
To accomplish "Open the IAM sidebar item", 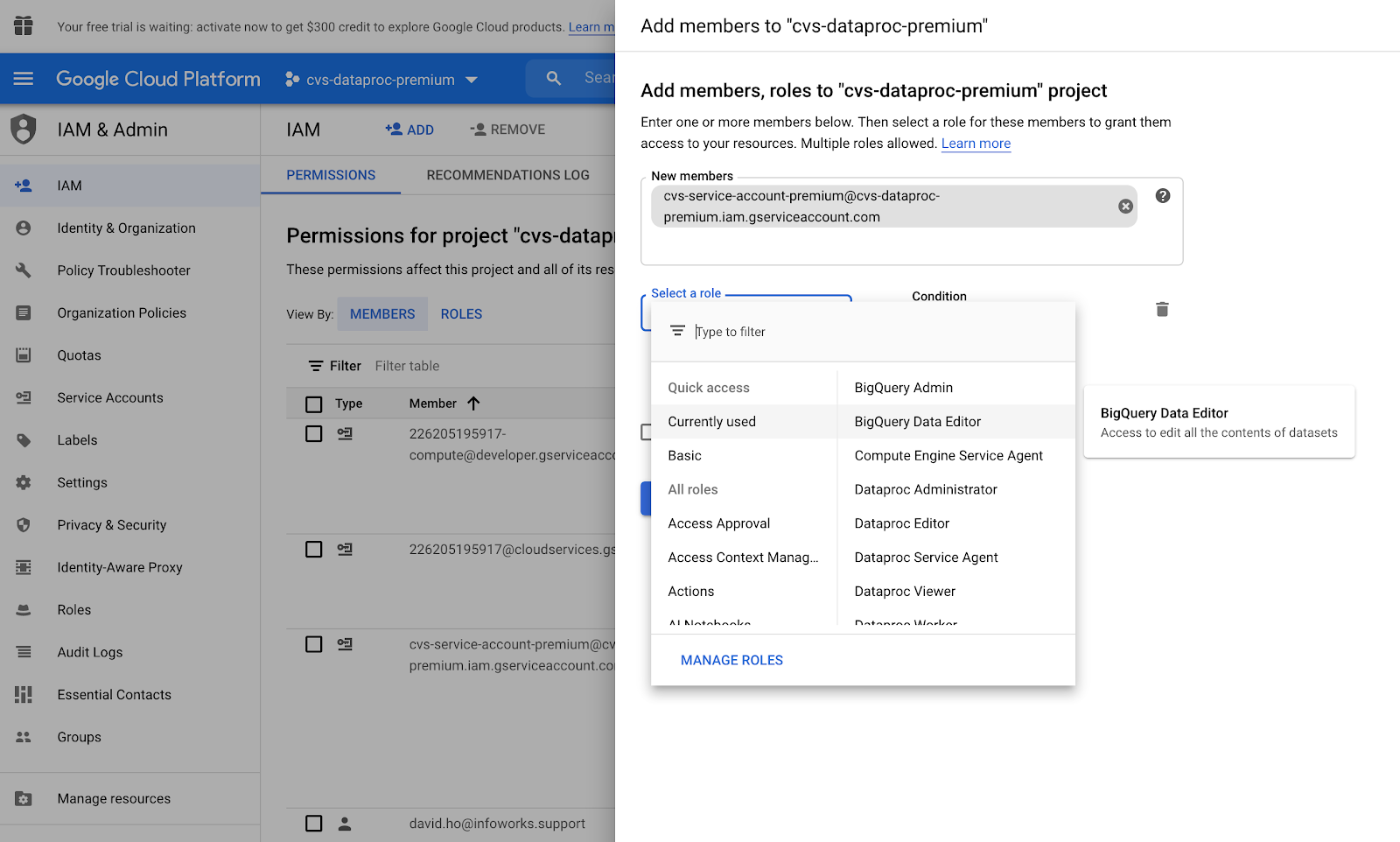I will click(129, 186).
